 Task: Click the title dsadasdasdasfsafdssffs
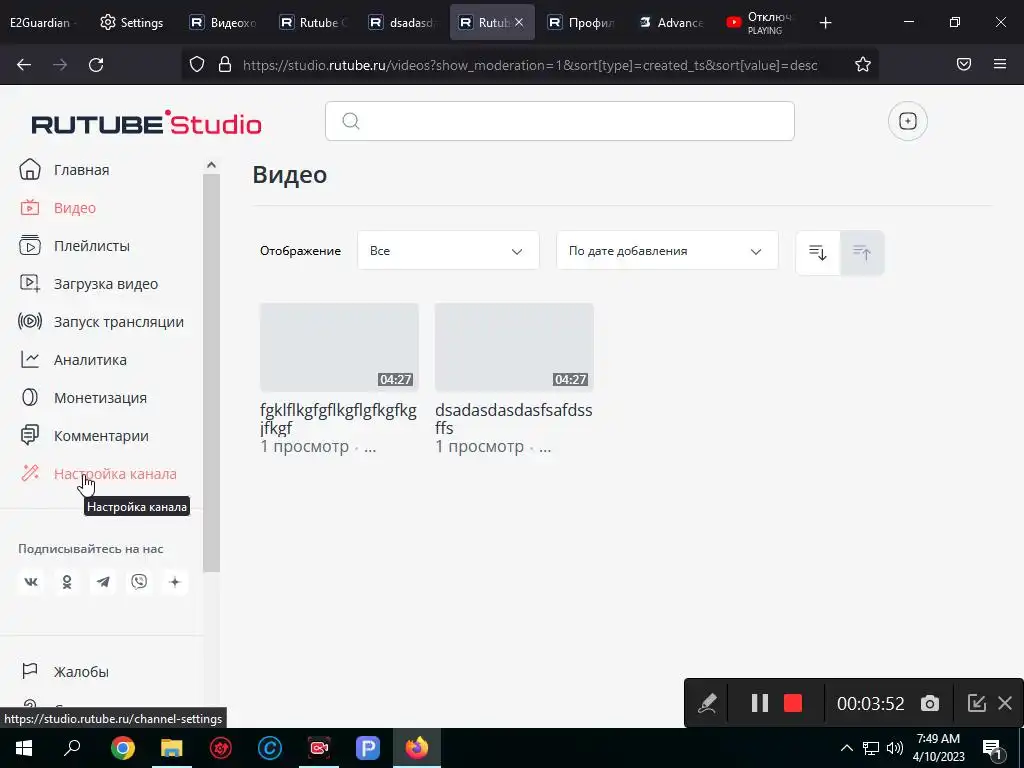[513, 419]
